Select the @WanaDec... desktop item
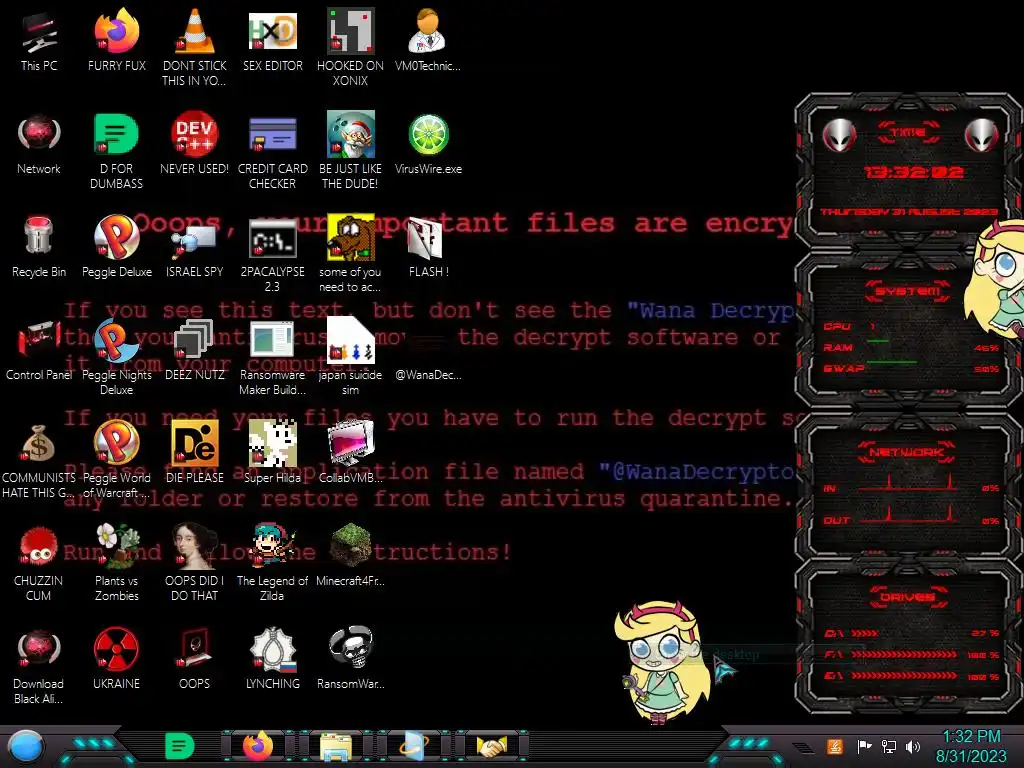Screen dimensions: 1024x768 tap(428, 375)
